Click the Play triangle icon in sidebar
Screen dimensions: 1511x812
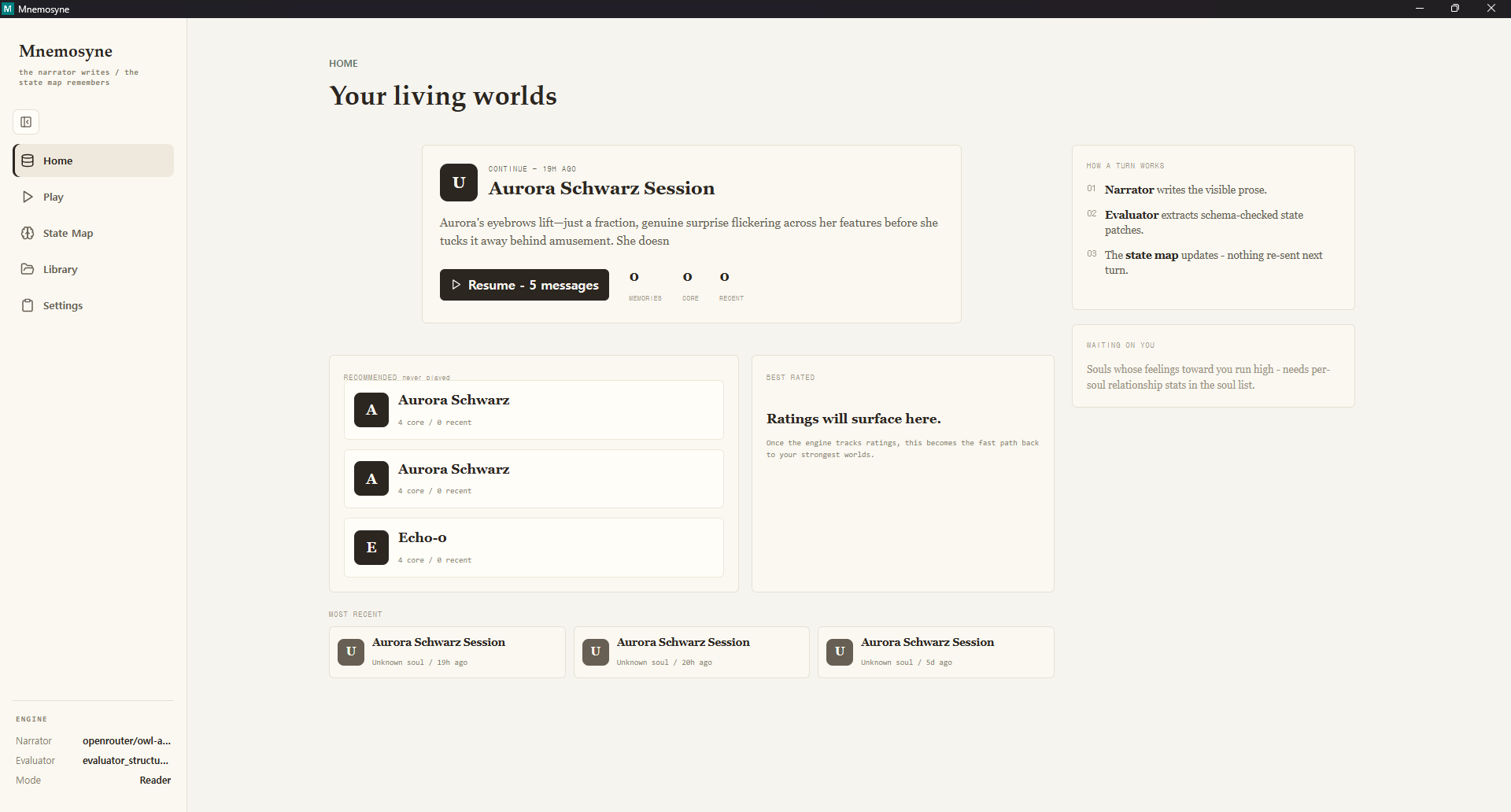coord(28,197)
